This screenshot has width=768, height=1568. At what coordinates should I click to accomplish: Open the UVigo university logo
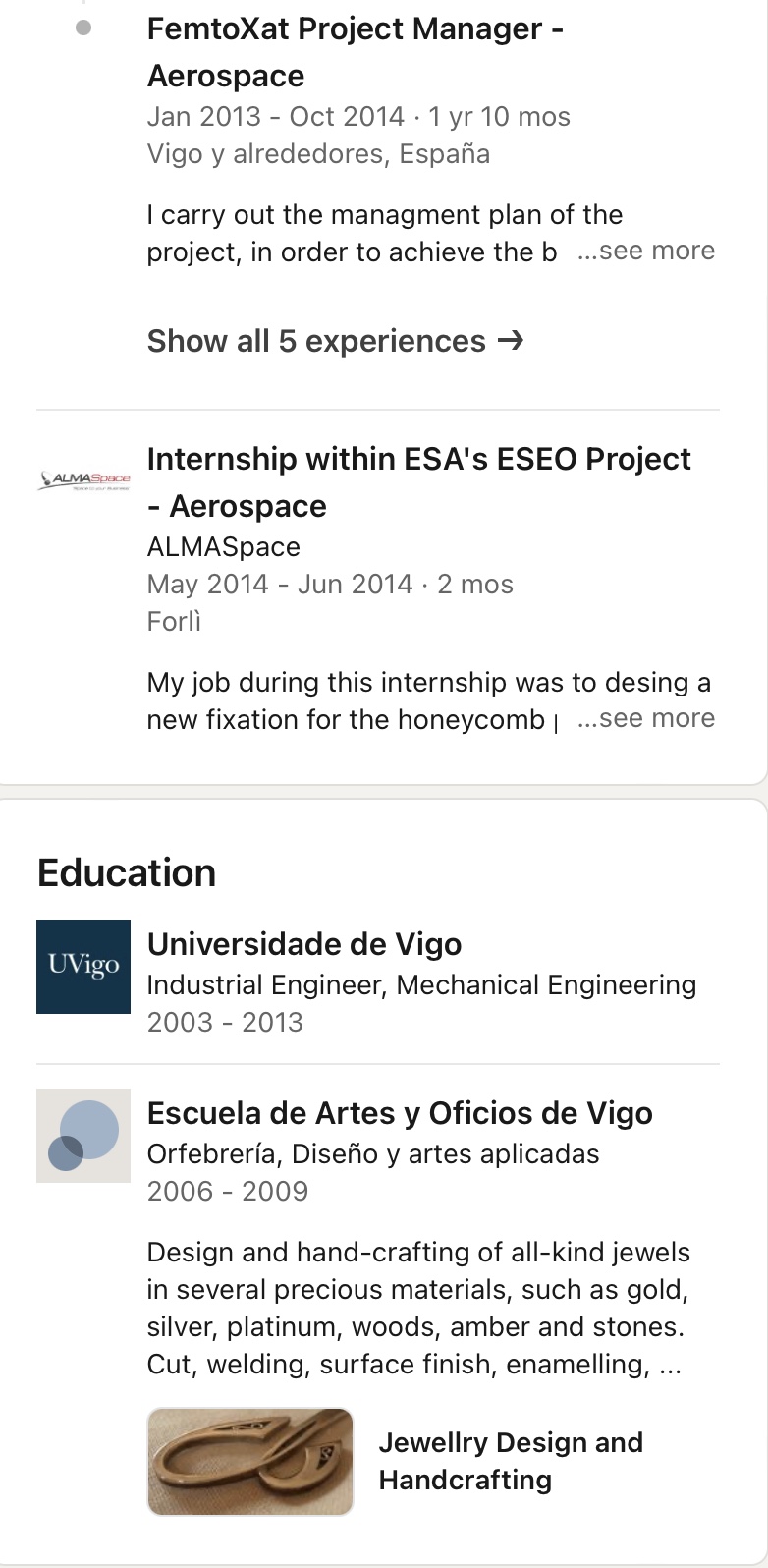[x=83, y=966]
